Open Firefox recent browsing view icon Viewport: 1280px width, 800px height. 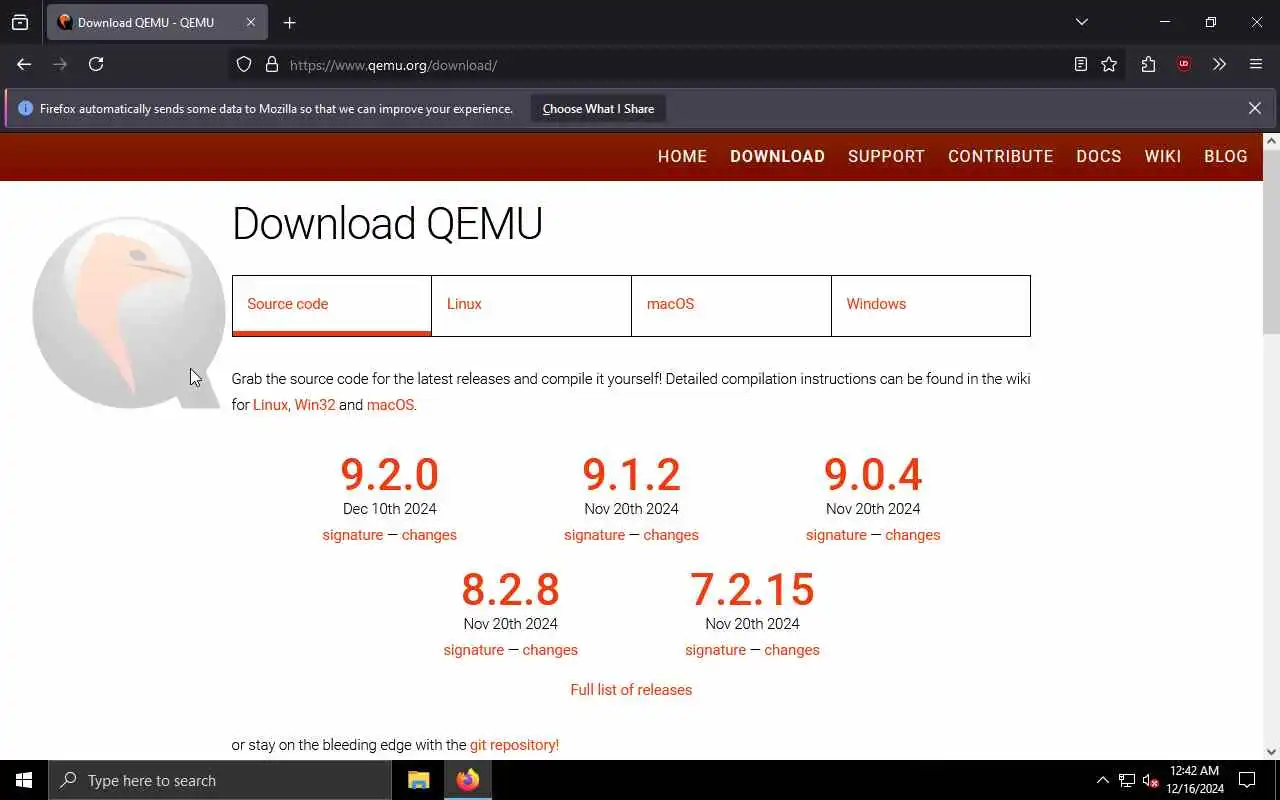click(x=20, y=22)
